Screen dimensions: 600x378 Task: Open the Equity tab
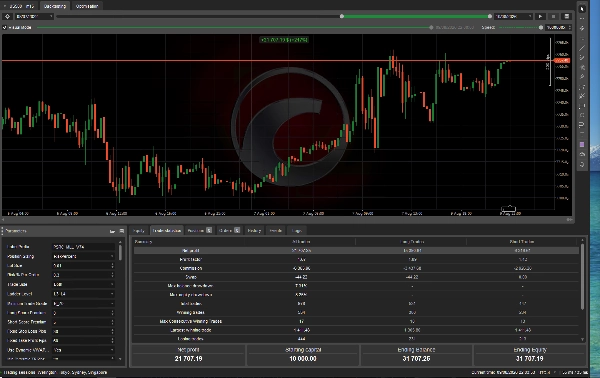(x=139, y=230)
